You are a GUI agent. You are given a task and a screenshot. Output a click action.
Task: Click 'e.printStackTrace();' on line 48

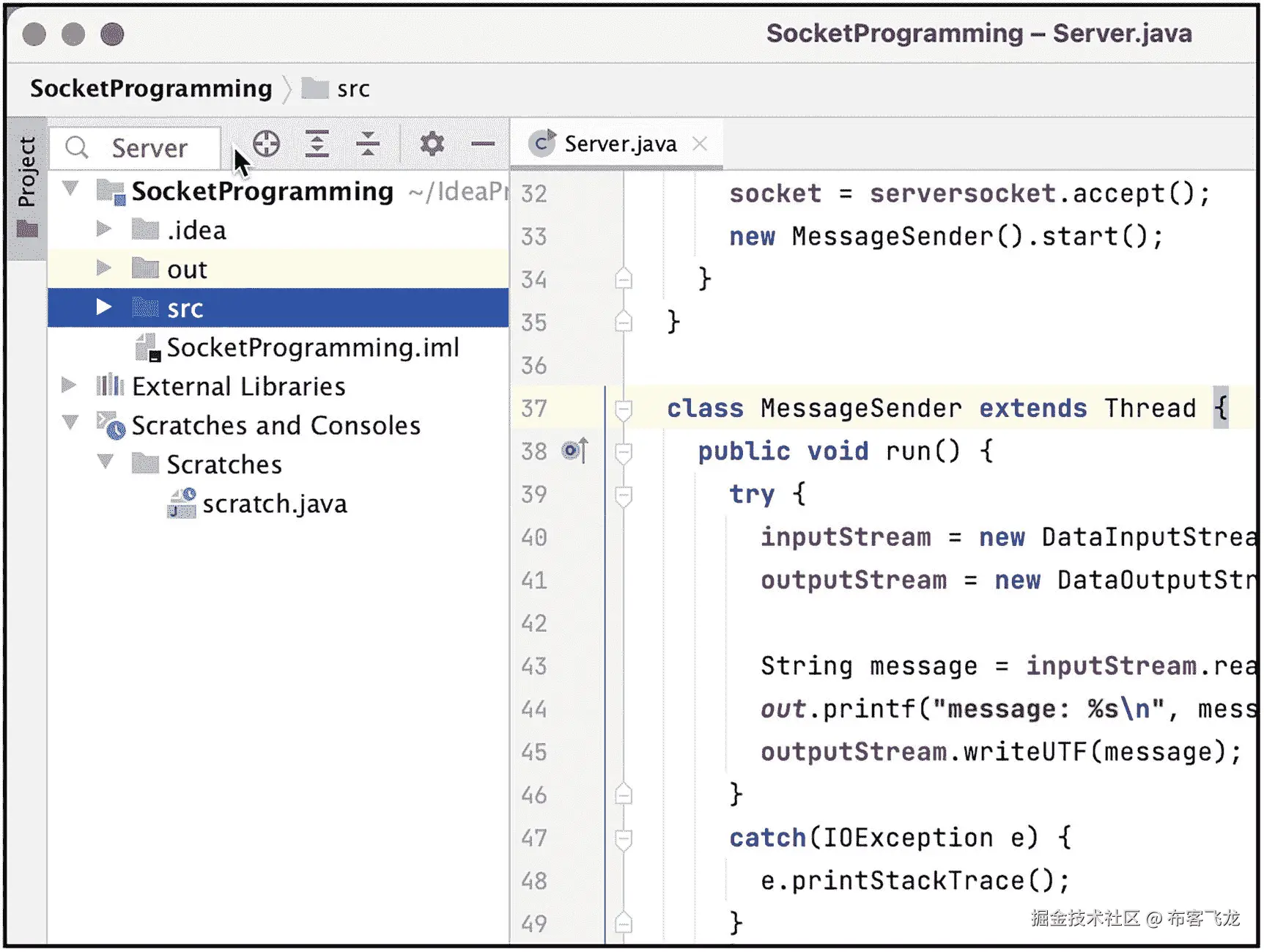(915, 881)
